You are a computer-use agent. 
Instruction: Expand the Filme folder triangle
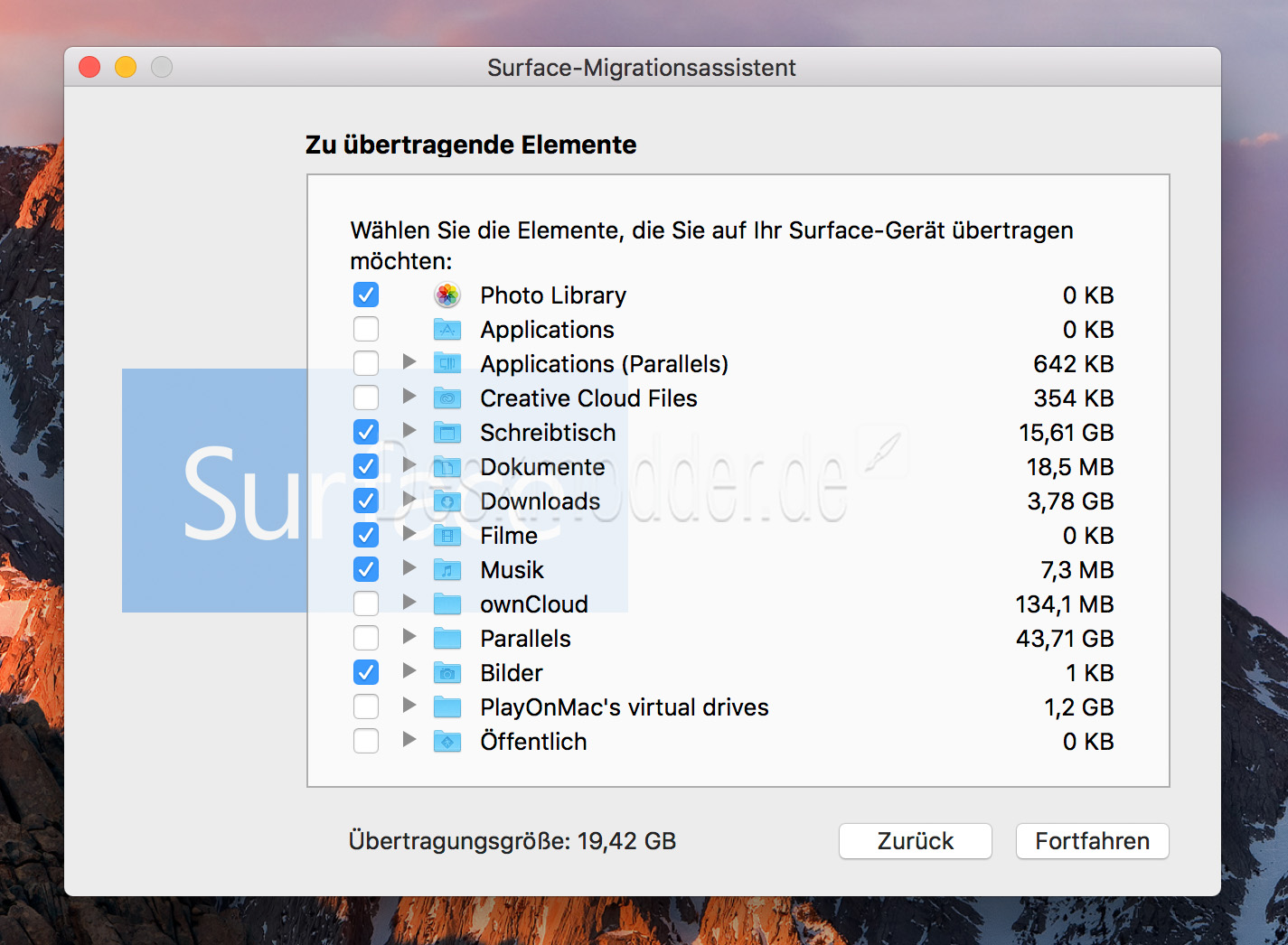[409, 533]
